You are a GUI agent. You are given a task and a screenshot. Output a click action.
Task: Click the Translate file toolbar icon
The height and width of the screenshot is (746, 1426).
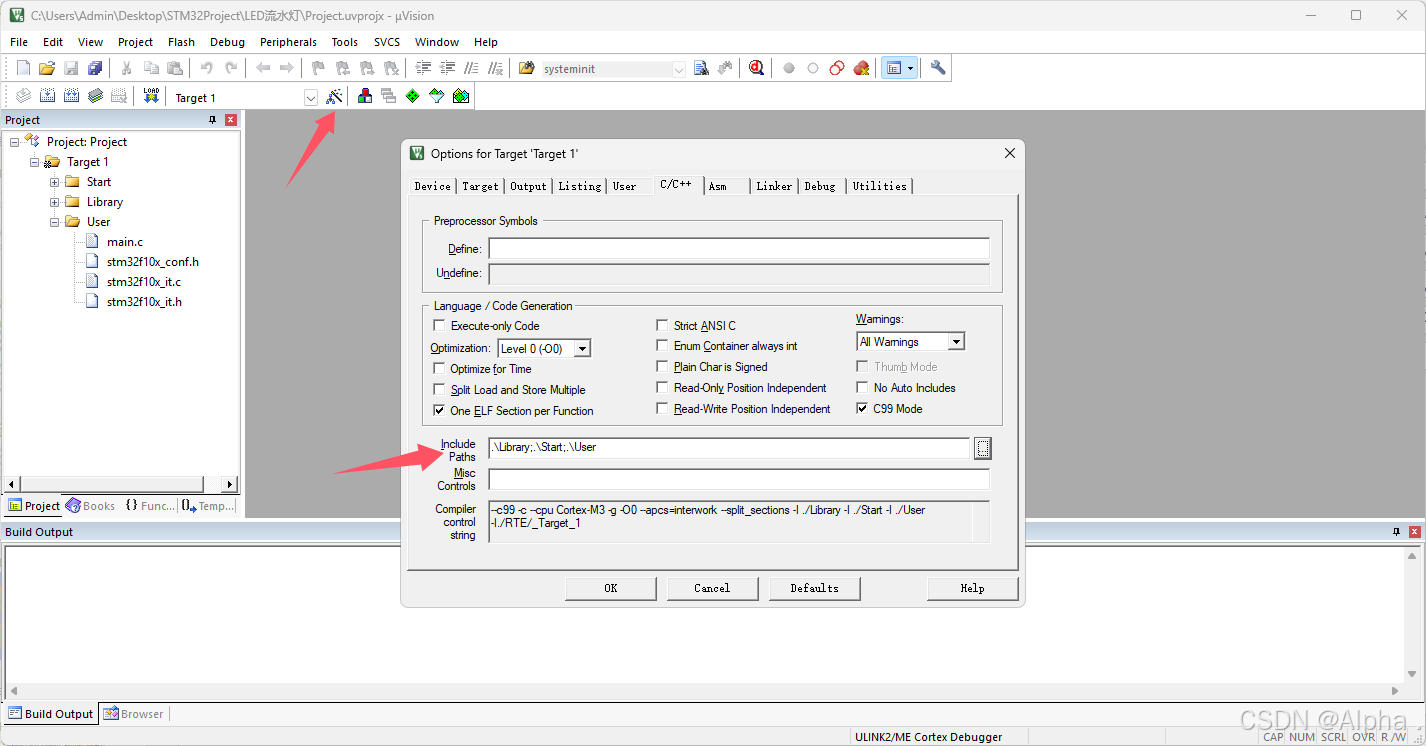click(x=23, y=96)
